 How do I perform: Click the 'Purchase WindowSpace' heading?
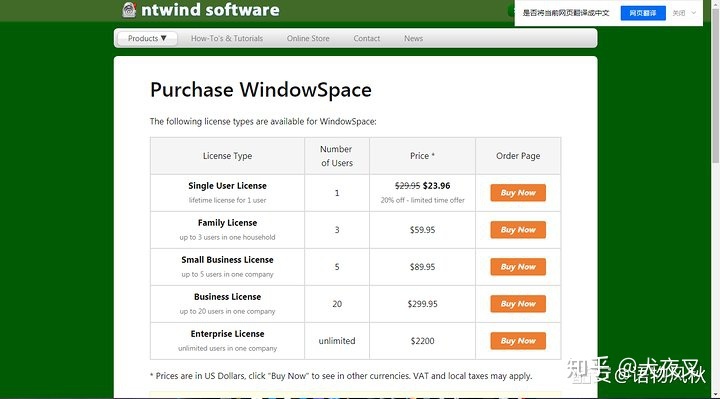pos(261,90)
